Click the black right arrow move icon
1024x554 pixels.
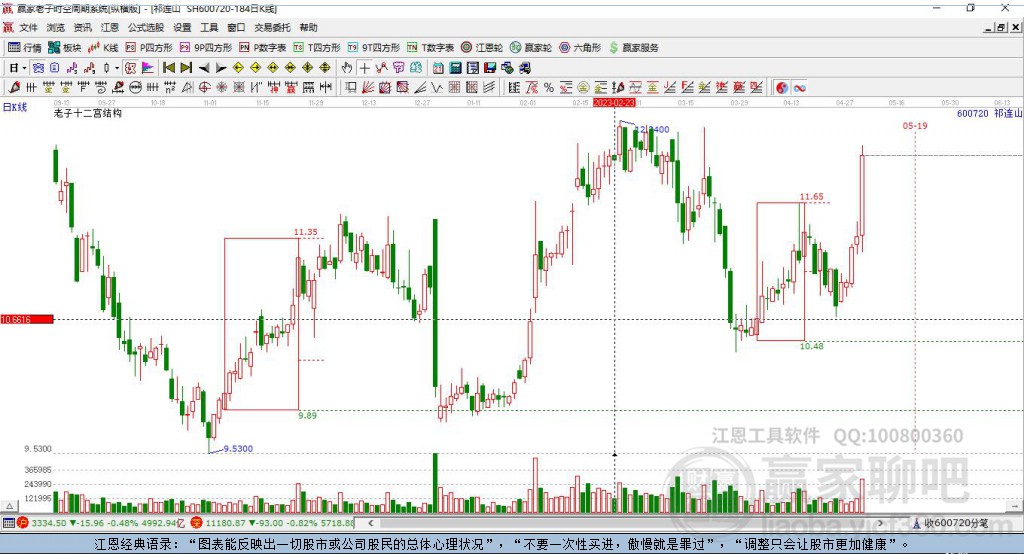pyautogui.click(x=221, y=68)
